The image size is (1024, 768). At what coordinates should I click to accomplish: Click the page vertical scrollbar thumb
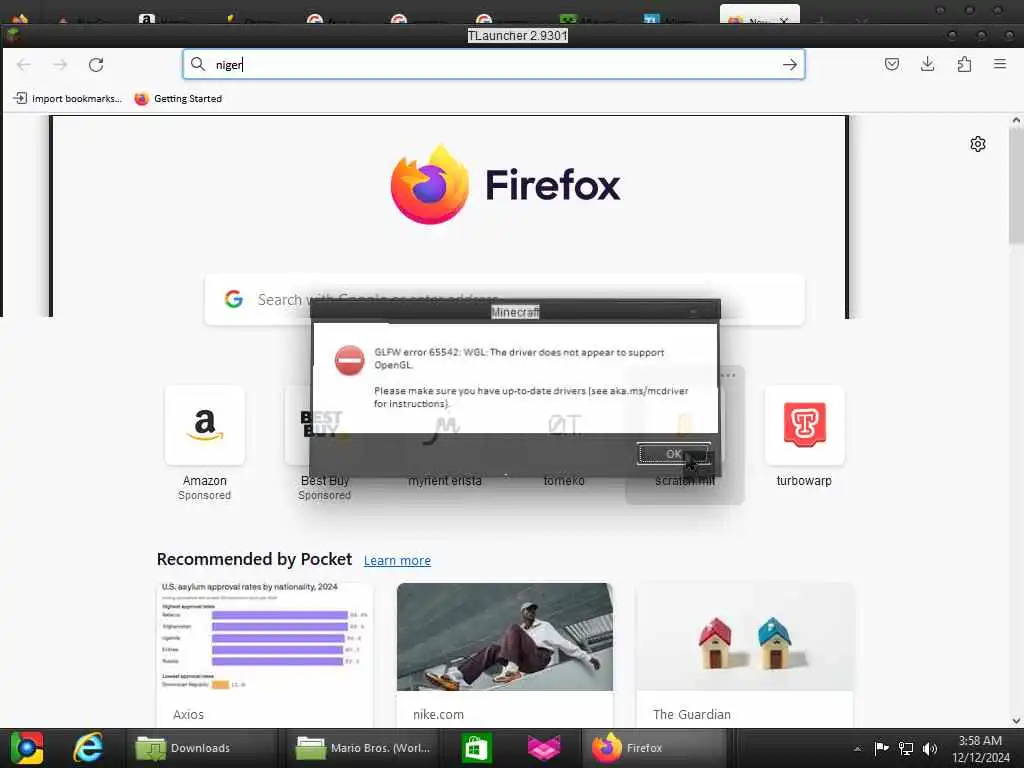coord(1016,186)
